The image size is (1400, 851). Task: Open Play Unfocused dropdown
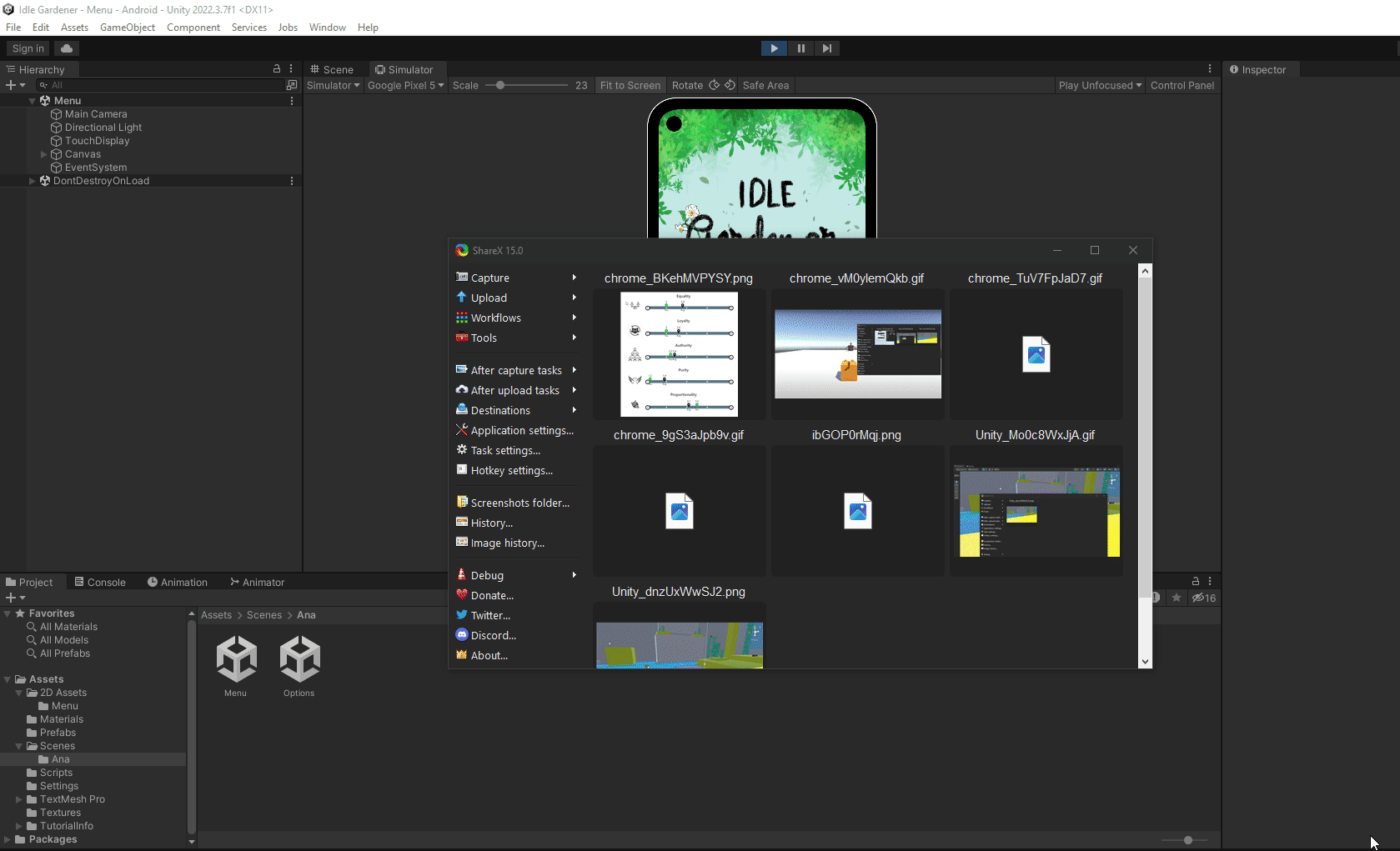[1100, 85]
